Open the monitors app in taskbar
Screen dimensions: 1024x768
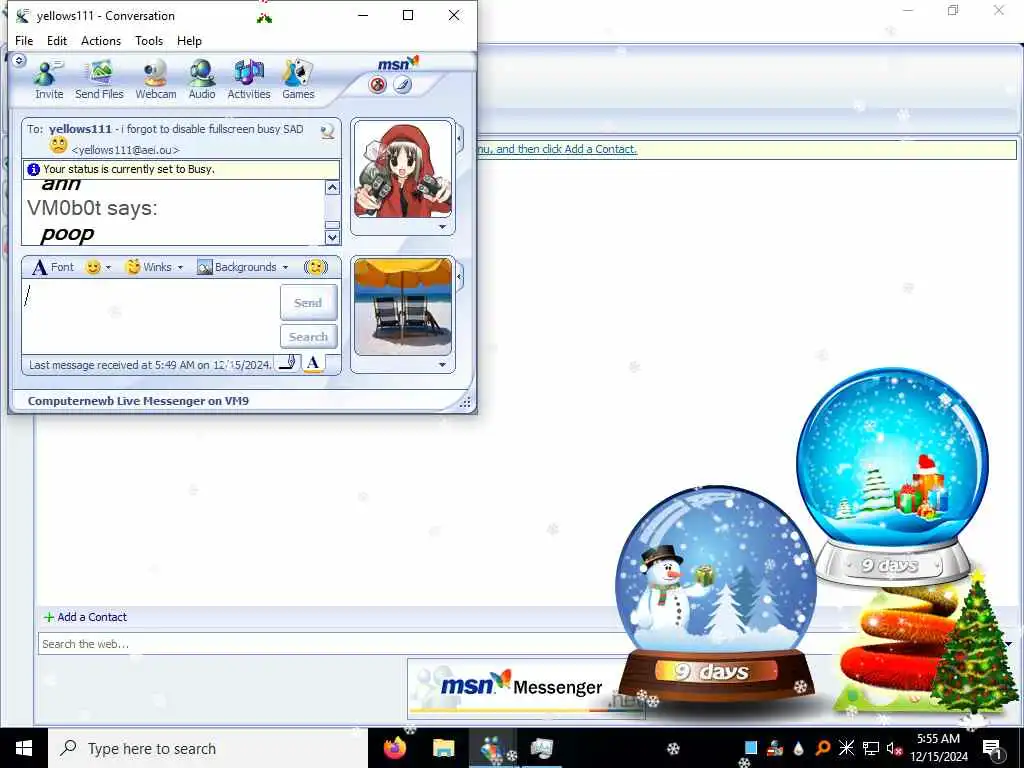[541, 748]
